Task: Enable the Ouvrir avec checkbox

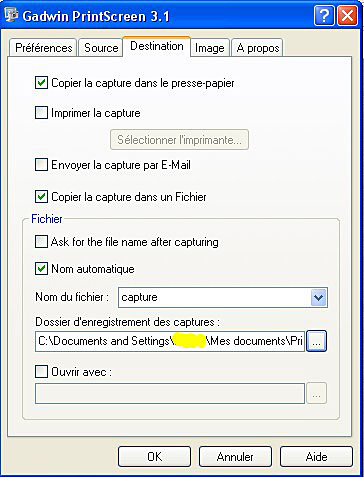Action: 41,371
